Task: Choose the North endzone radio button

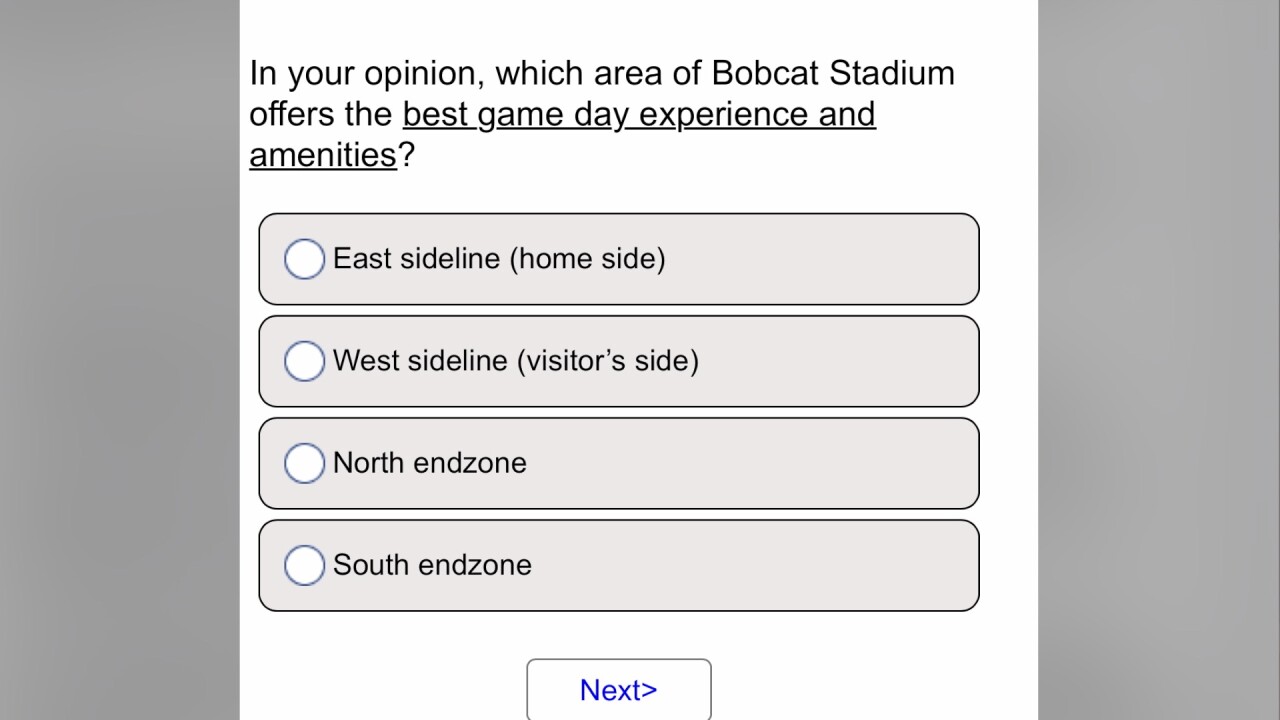Action: 304,463
